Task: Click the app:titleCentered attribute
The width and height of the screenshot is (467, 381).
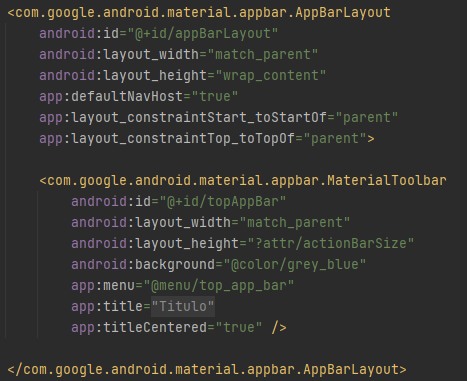Action: tap(139, 327)
